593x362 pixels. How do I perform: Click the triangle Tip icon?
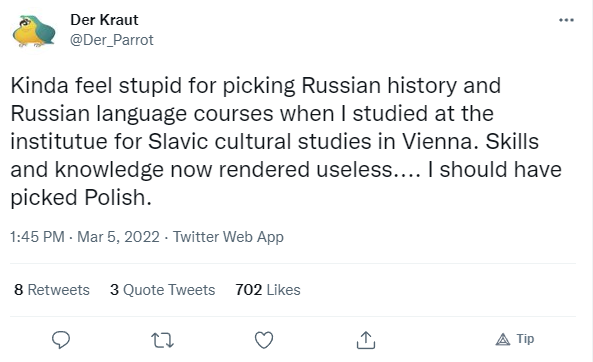click(x=503, y=340)
